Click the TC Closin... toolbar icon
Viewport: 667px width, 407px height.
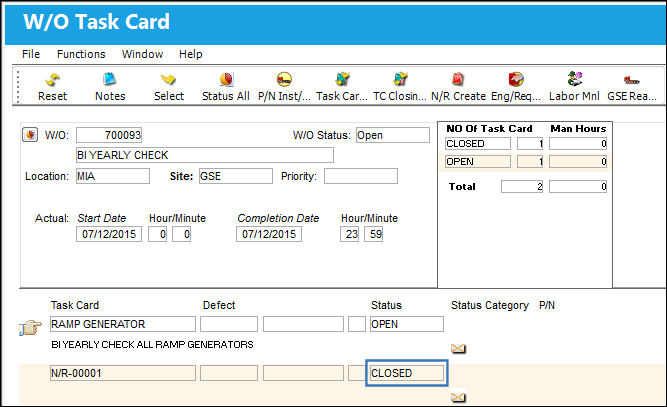400,79
